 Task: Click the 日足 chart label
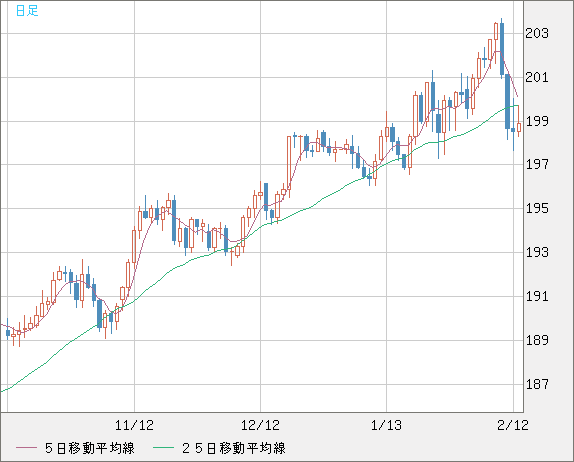pos(27,11)
